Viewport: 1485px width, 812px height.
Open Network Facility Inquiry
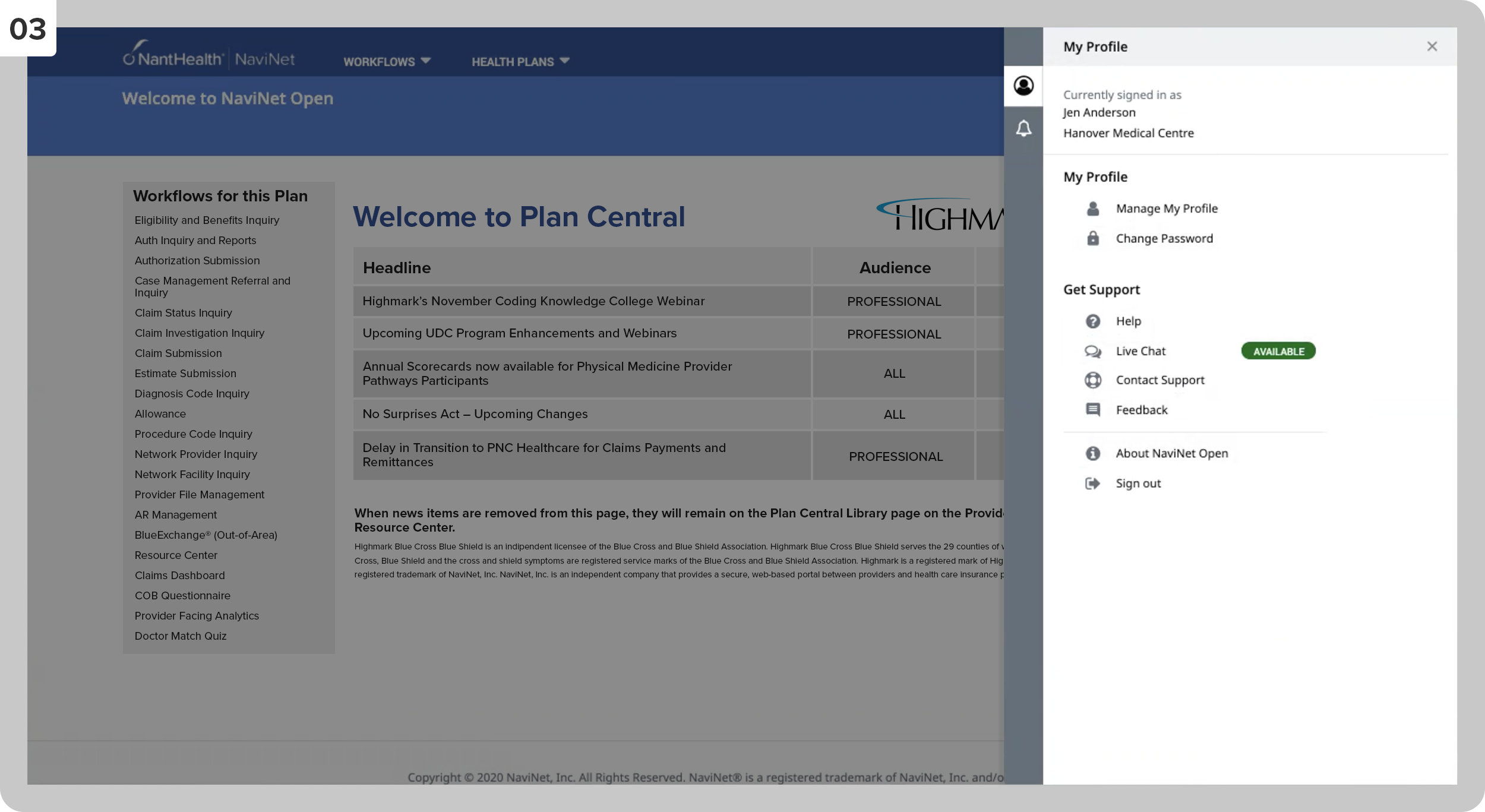tap(192, 475)
